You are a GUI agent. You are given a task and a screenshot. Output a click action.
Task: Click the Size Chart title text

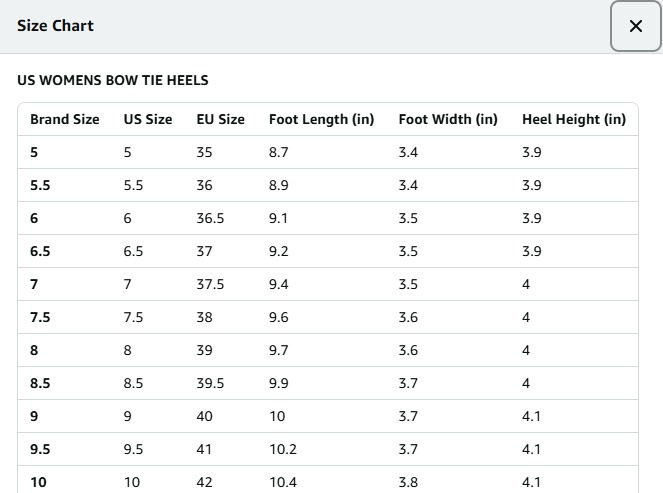pyautogui.click(x=55, y=26)
